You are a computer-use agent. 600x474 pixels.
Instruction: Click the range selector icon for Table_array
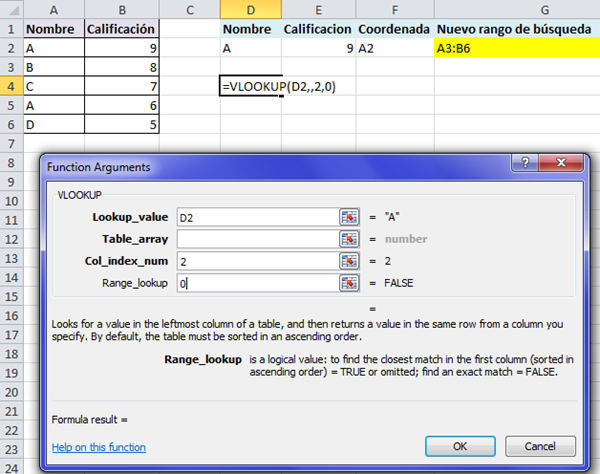click(x=349, y=239)
